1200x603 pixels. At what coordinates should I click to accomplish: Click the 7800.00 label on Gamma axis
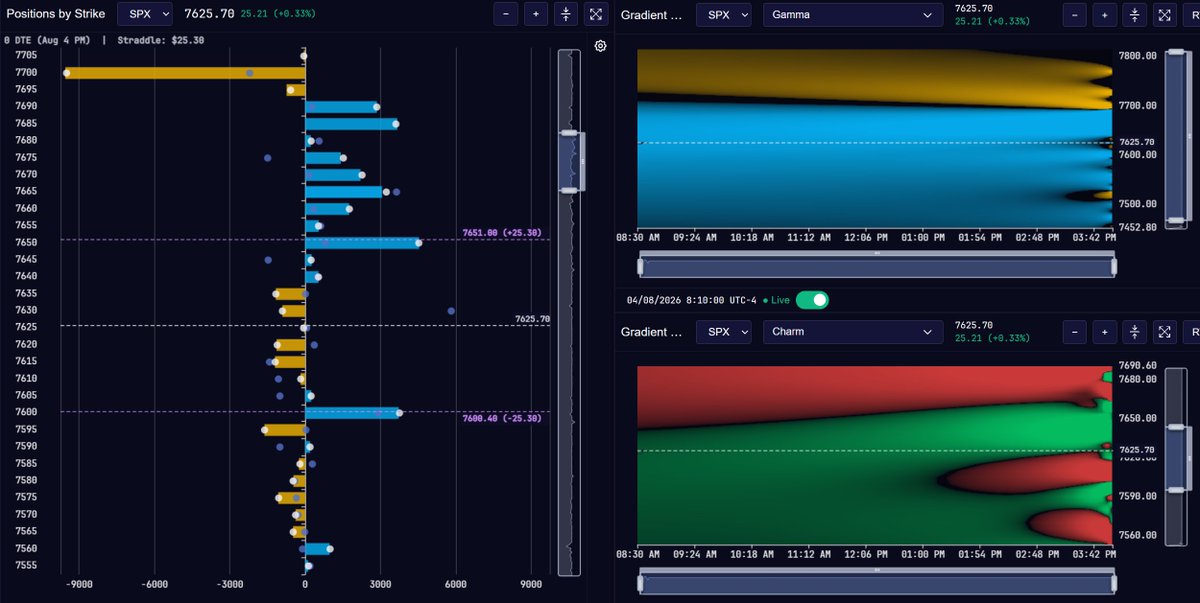[x=1138, y=56]
